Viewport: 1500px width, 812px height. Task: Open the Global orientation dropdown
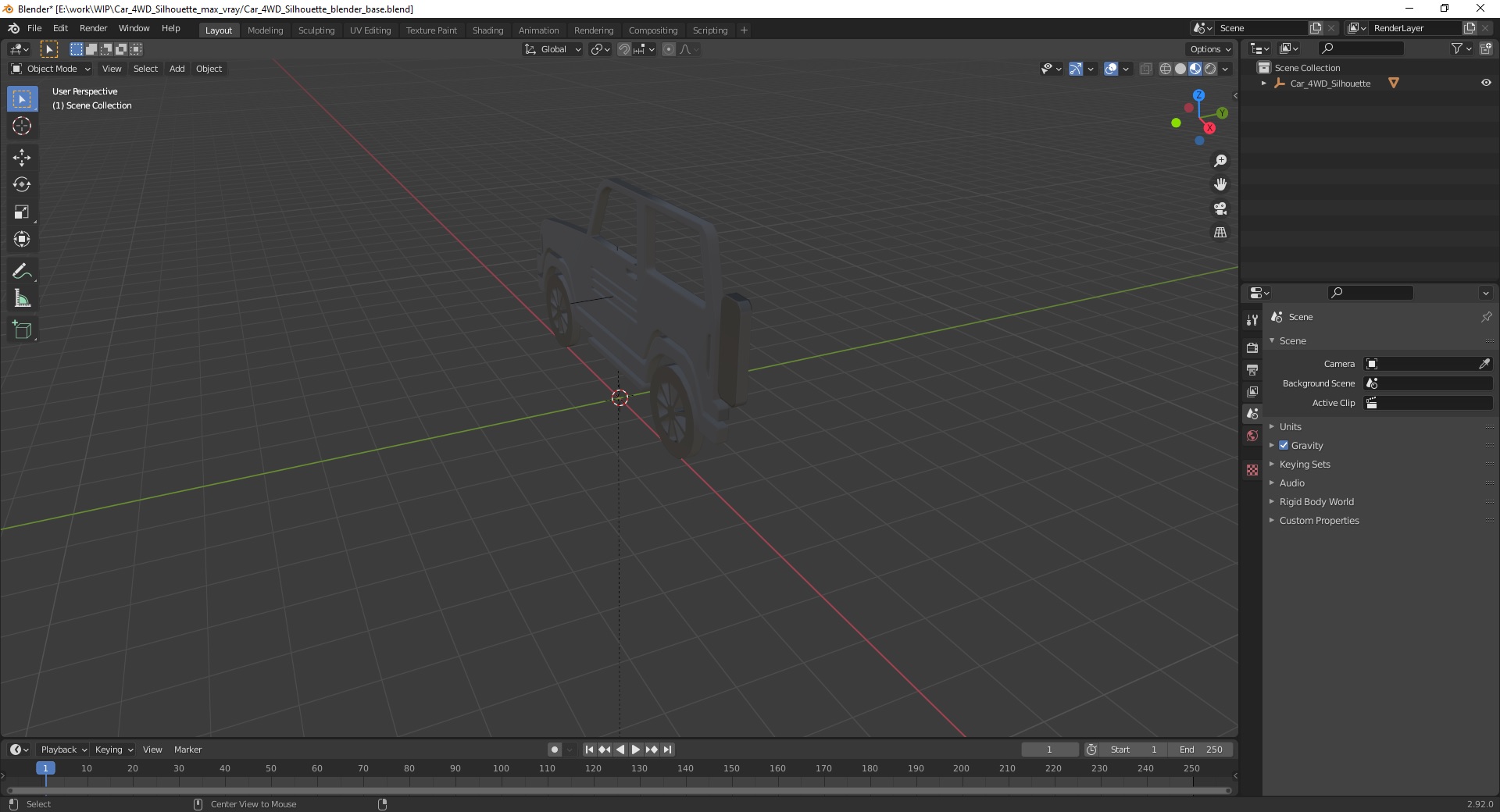click(553, 49)
